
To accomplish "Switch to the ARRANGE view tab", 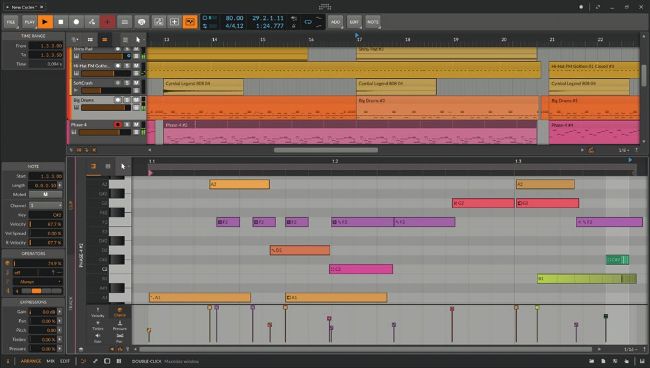I will pos(31,361).
